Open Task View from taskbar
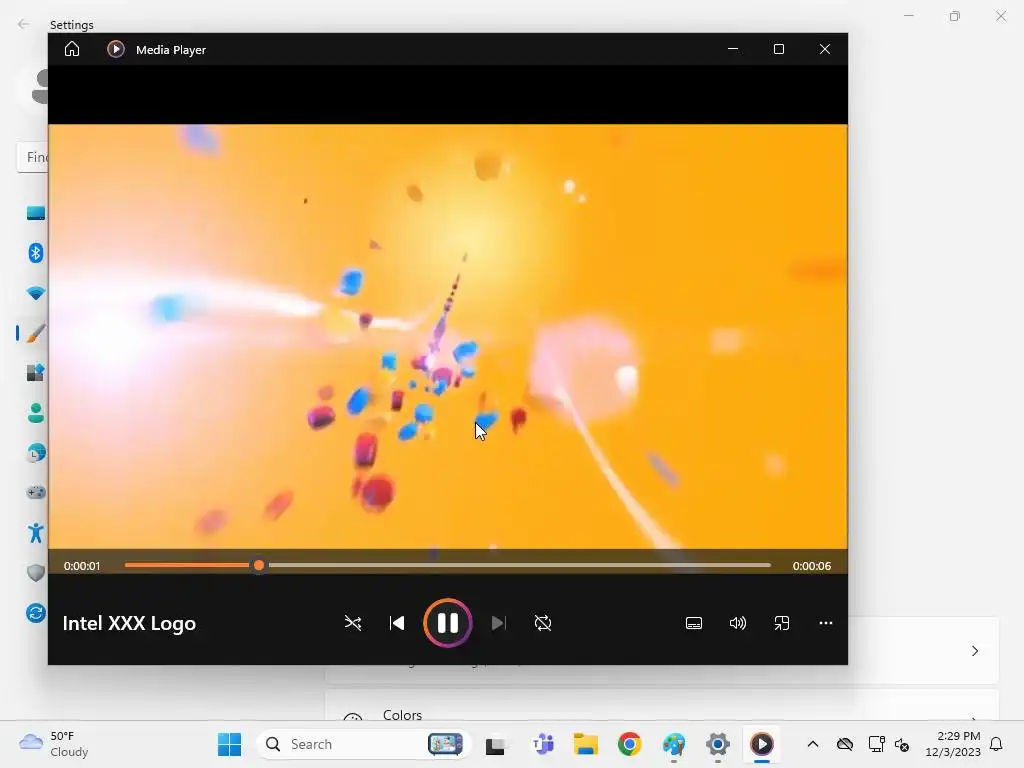Screen dimensions: 1024x768 [495, 744]
